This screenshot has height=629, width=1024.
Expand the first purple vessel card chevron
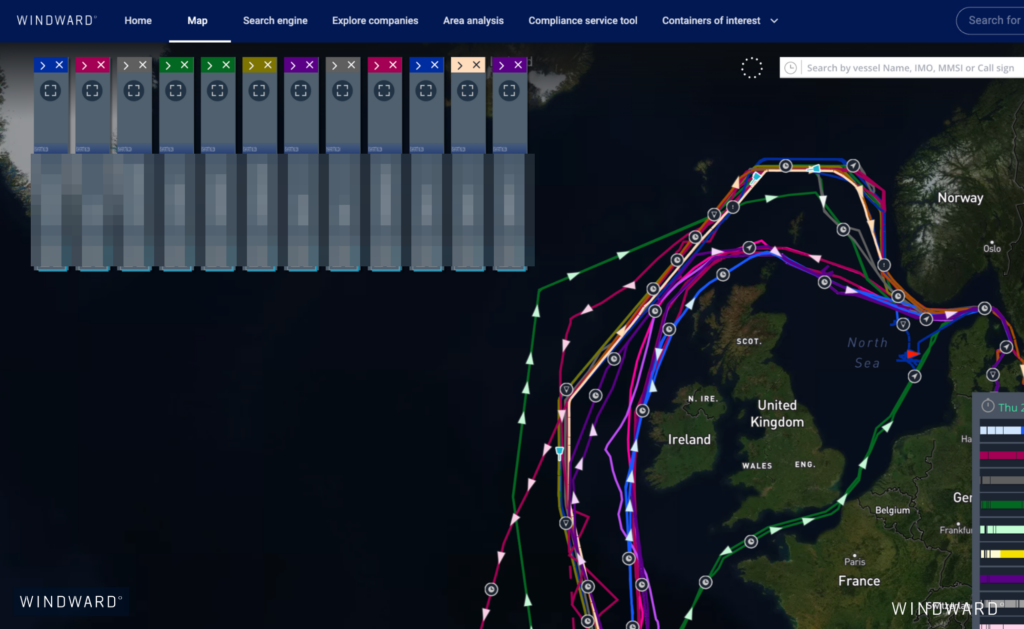click(x=293, y=65)
